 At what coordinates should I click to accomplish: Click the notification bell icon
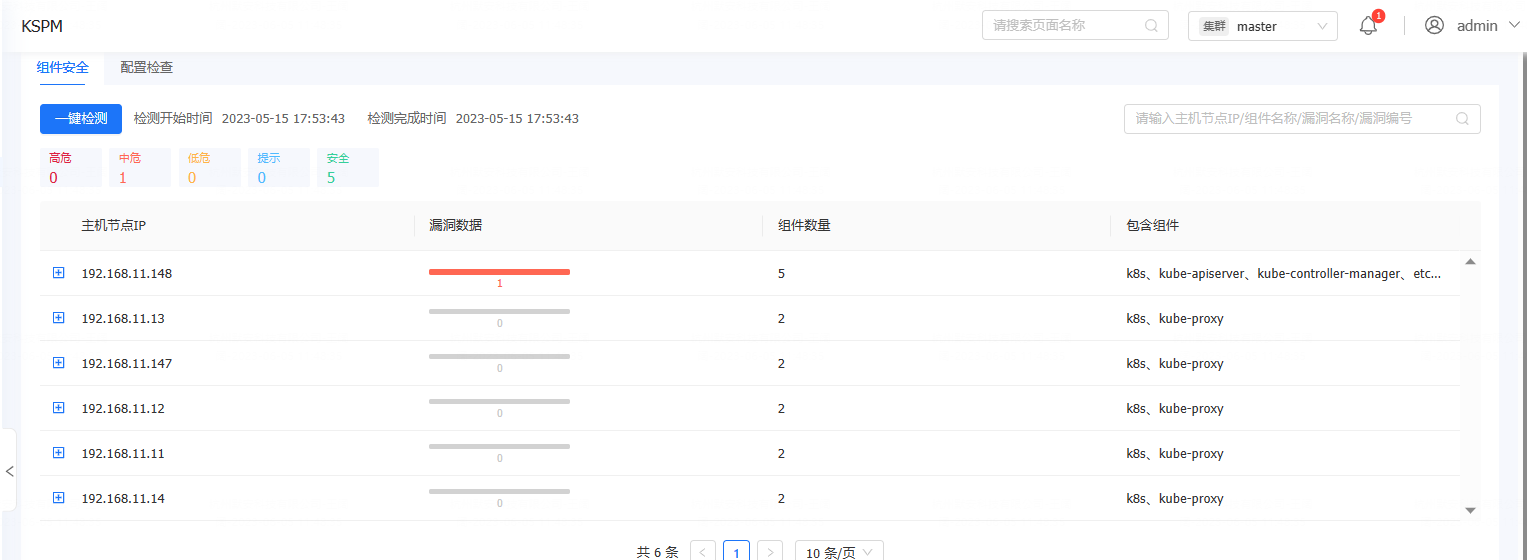1368,26
